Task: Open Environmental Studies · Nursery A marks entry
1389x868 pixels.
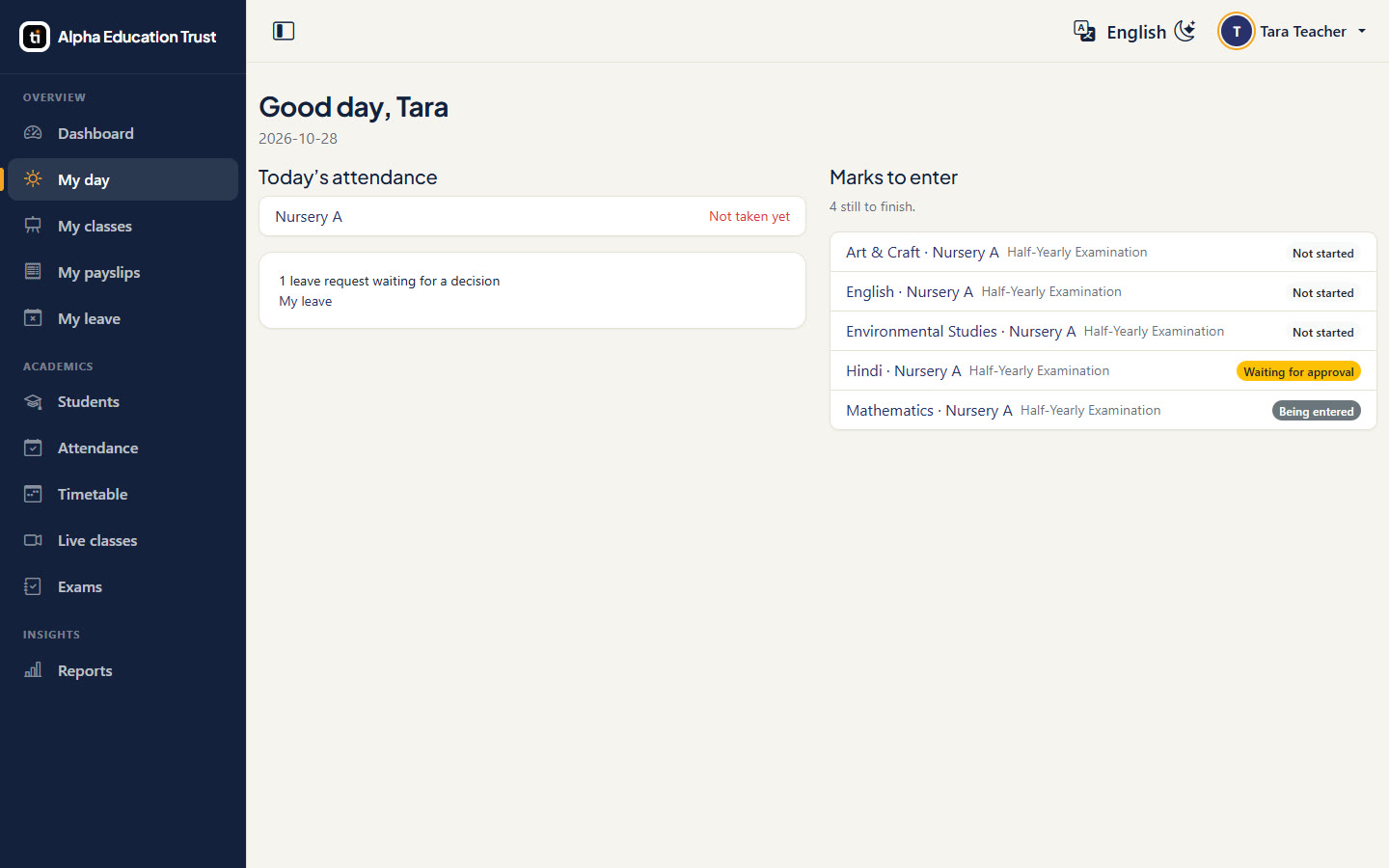Action: tap(1103, 331)
